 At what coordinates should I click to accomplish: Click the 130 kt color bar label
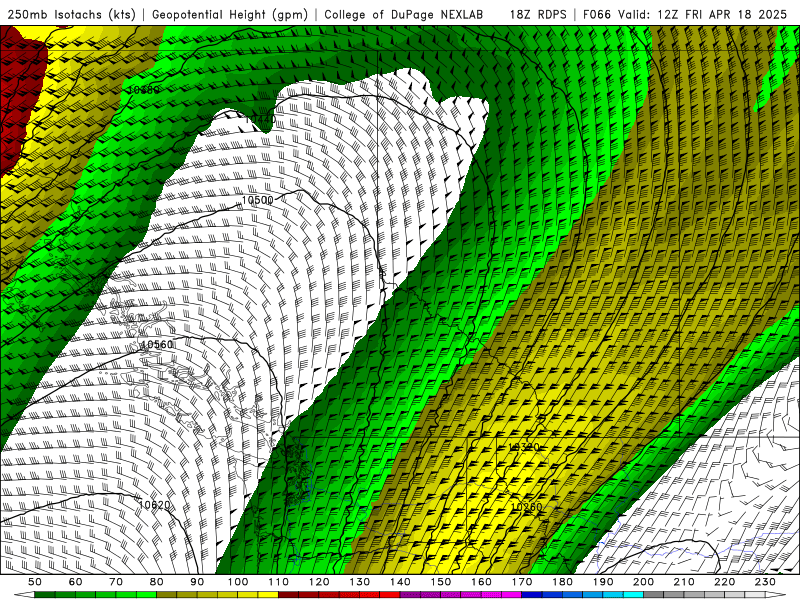(x=360, y=582)
